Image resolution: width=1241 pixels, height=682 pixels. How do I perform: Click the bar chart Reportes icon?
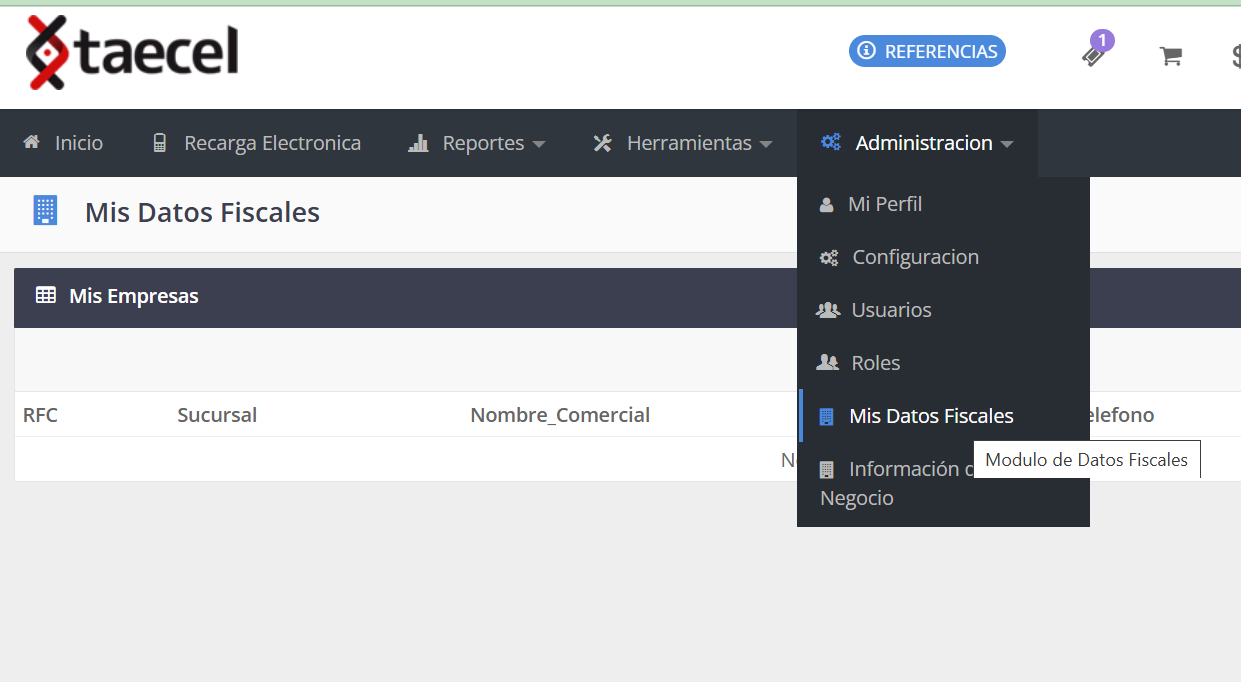click(x=418, y=143)
